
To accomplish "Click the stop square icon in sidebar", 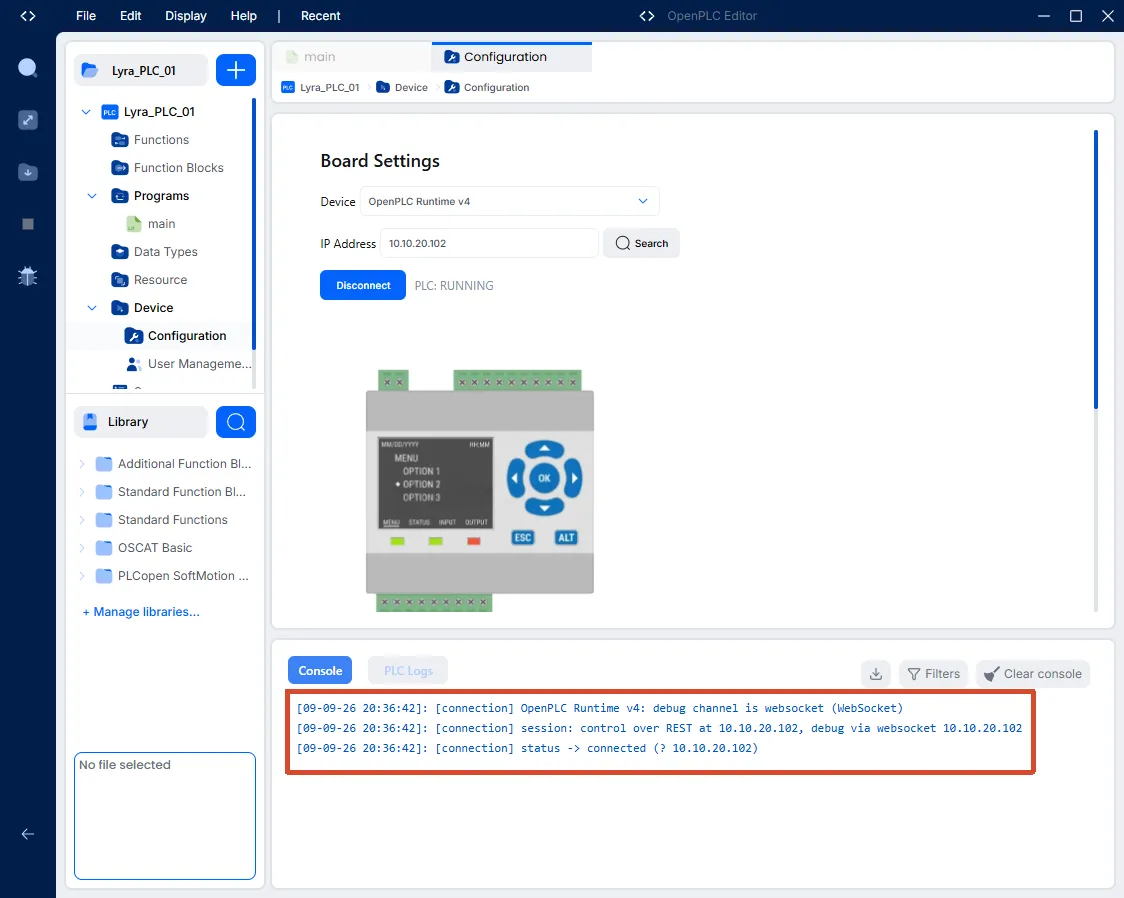I will click(x=28, y=224).
